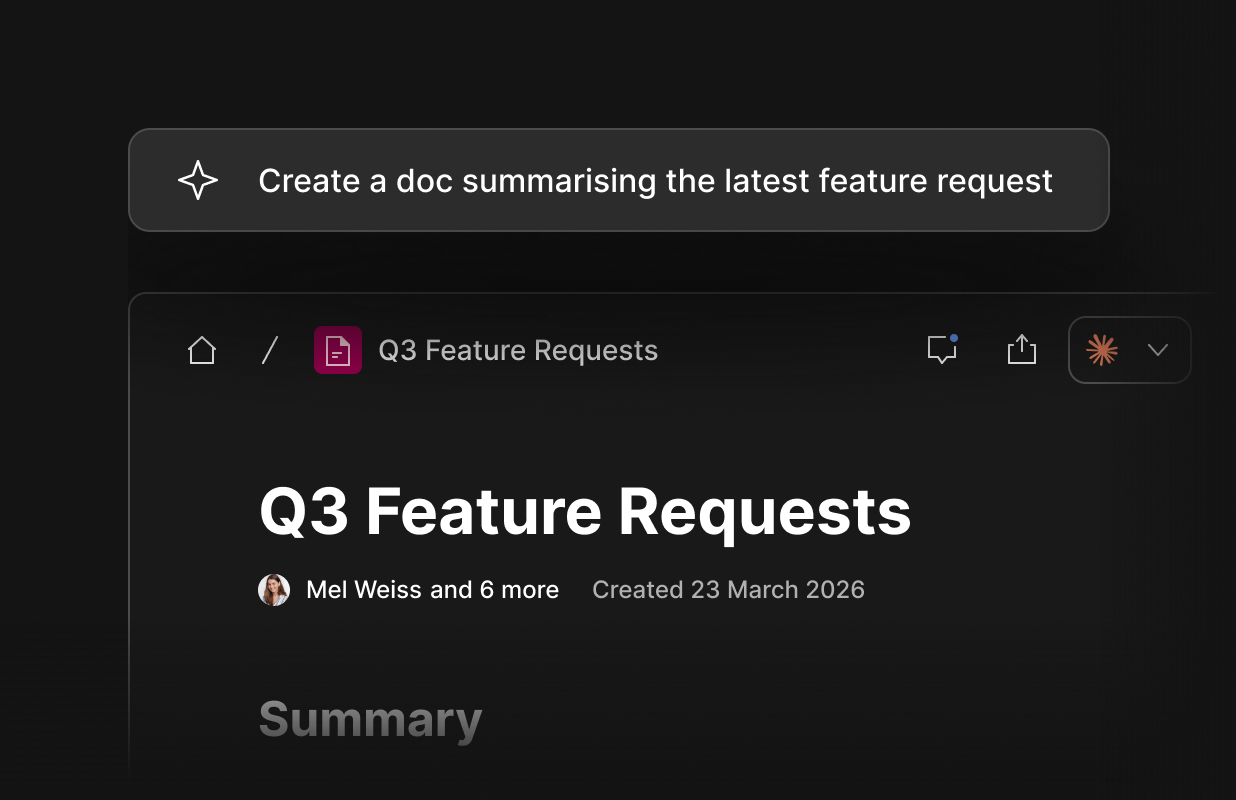
Task: Open Q3 Feature Requests breadcrumb link
Action: click(x=518, y=350)
